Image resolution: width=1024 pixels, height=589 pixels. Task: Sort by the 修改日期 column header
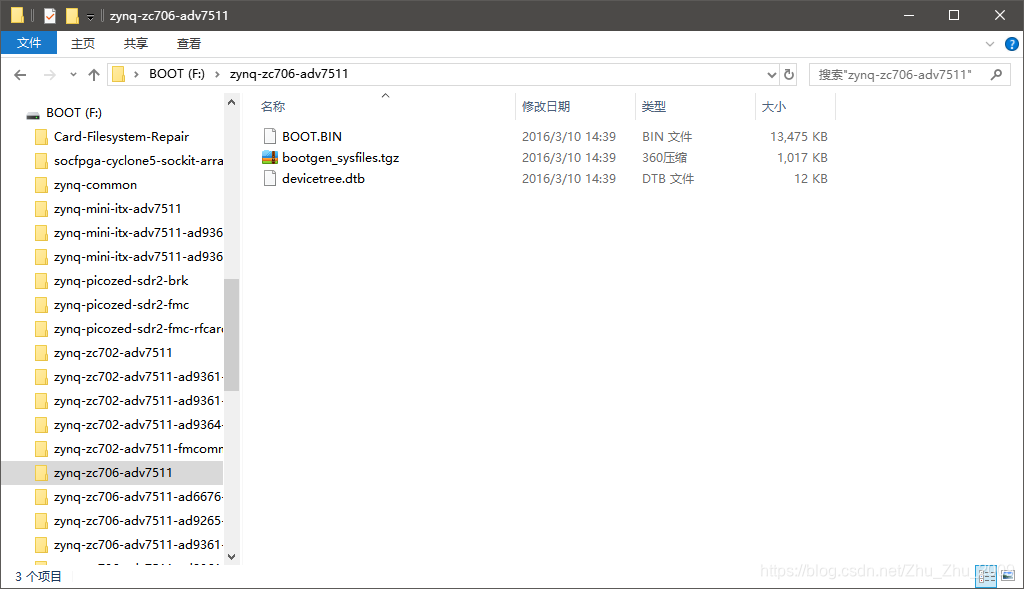pos(546,106)
